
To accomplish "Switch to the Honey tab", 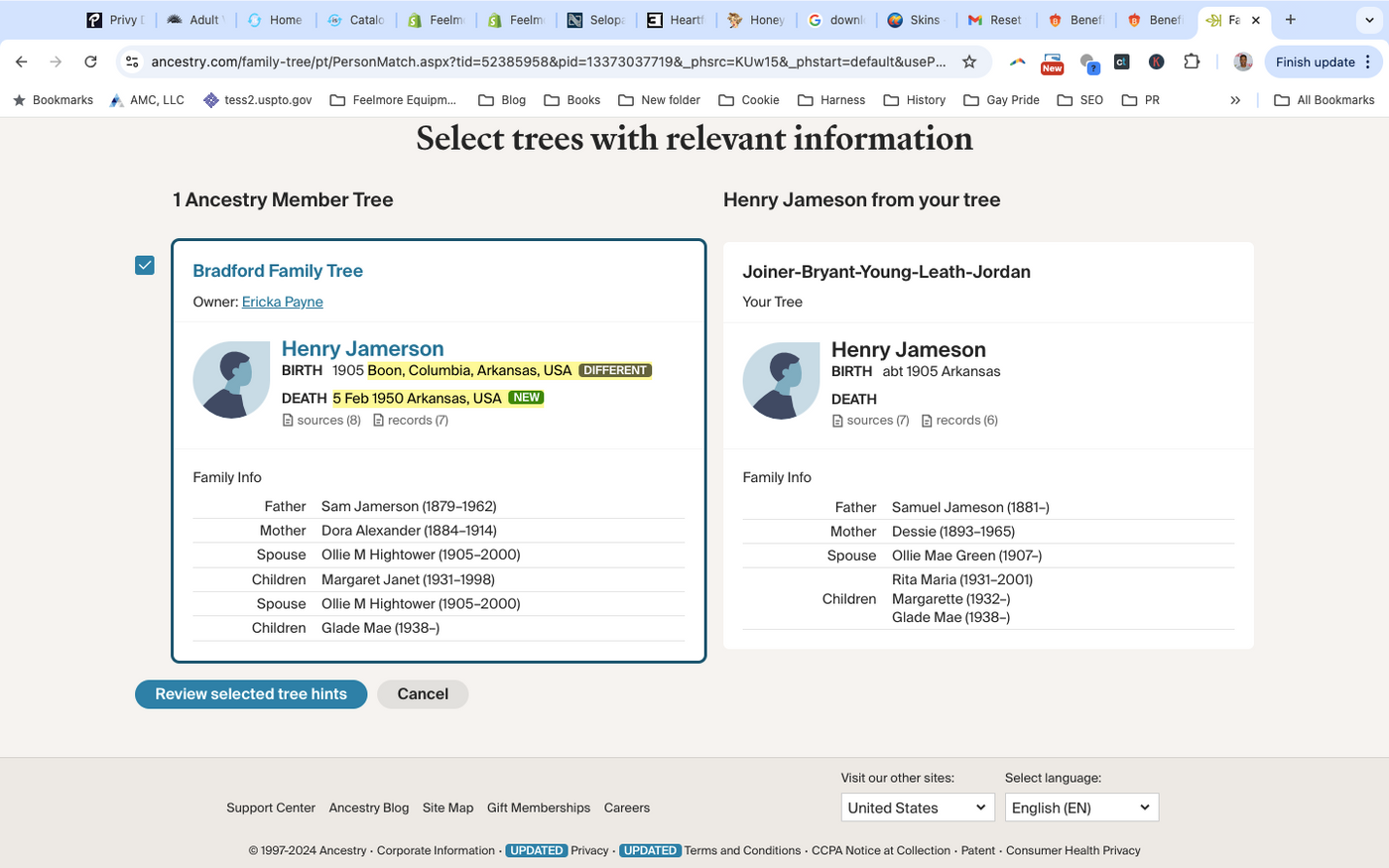I will tap(756, 20).
